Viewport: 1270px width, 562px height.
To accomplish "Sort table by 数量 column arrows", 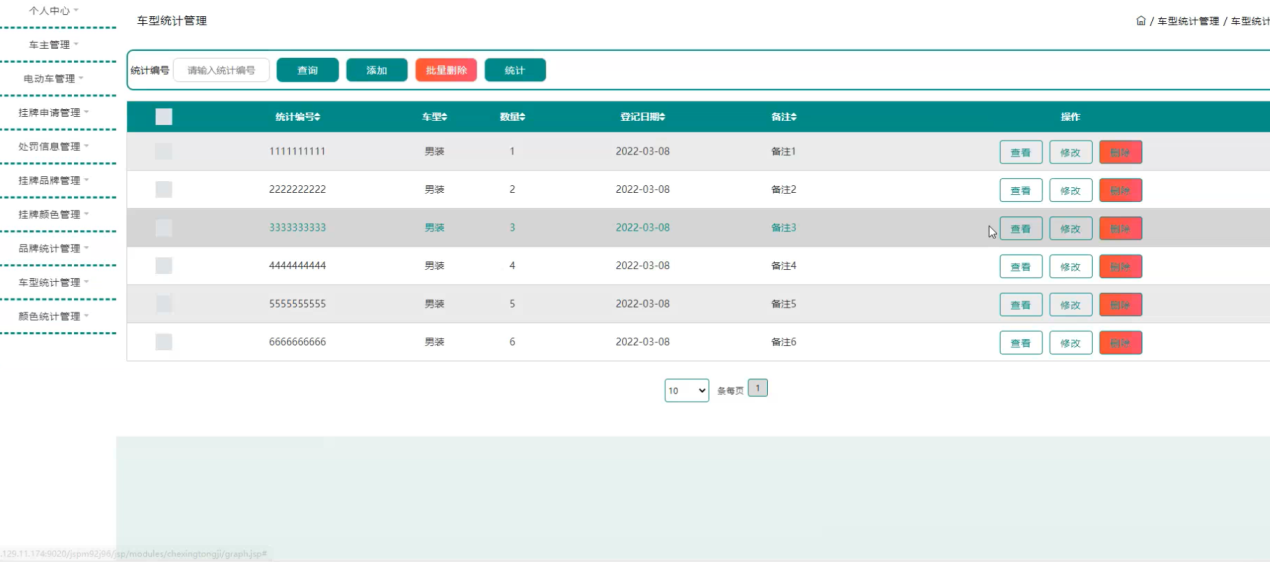I will pyautogui.click(x=522, y=117).
